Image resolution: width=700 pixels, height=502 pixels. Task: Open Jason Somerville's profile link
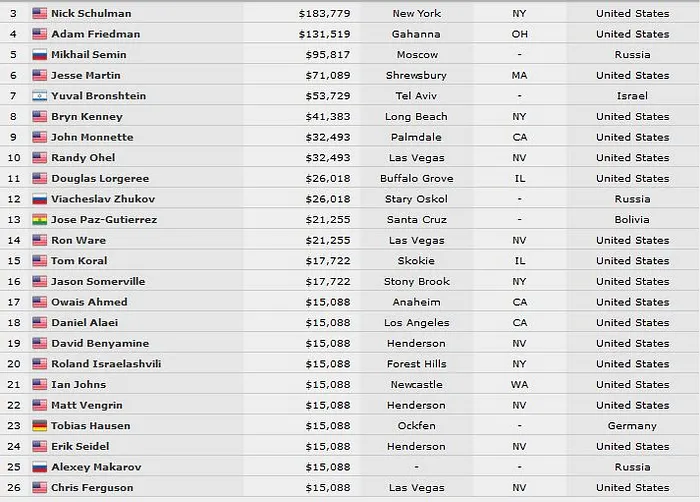point(97,282)
